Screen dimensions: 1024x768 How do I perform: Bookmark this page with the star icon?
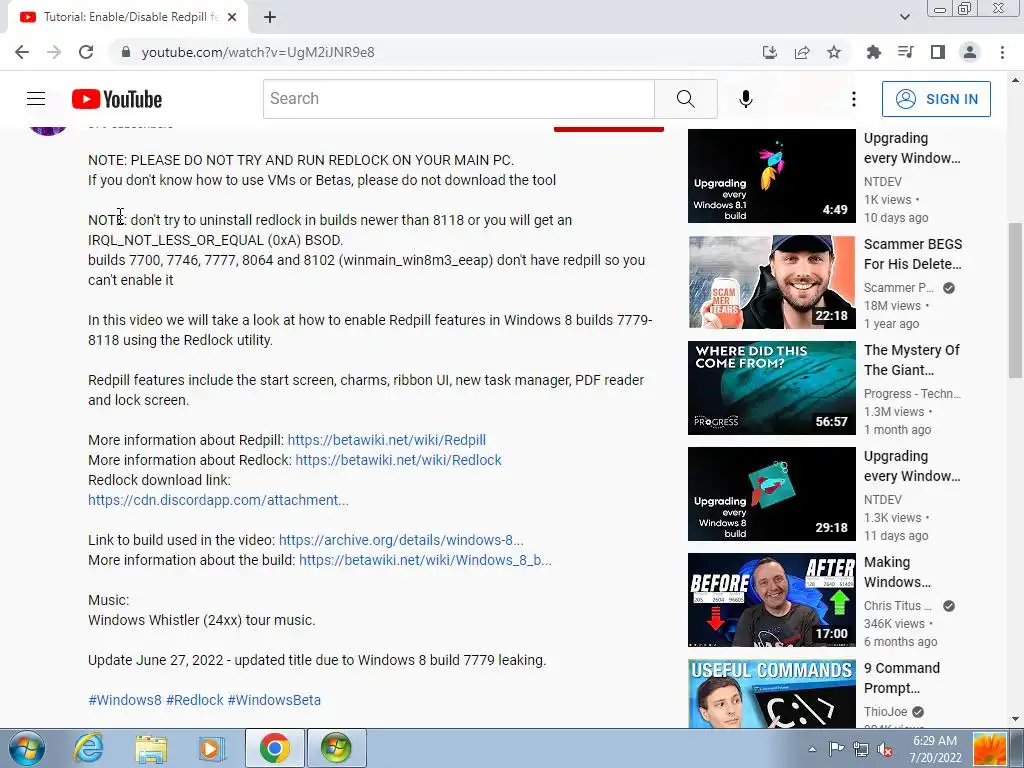[x=834, y=52]
